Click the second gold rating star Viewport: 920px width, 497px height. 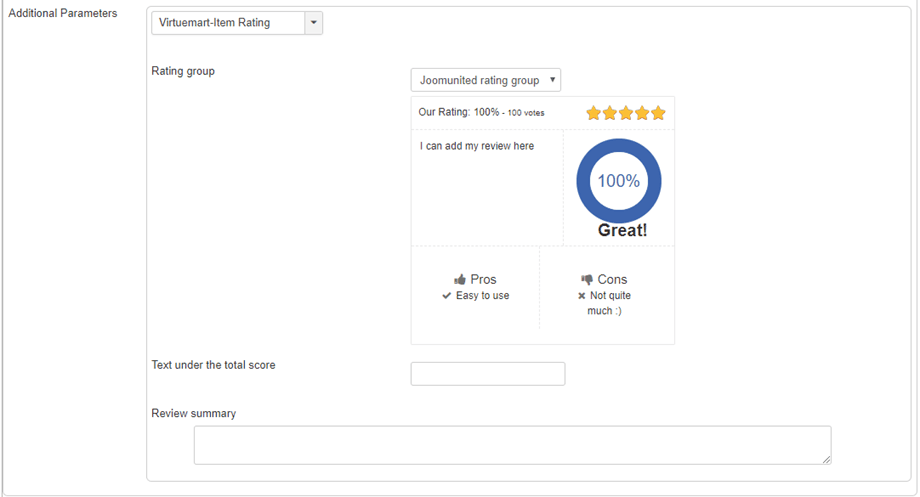(610, 113)
